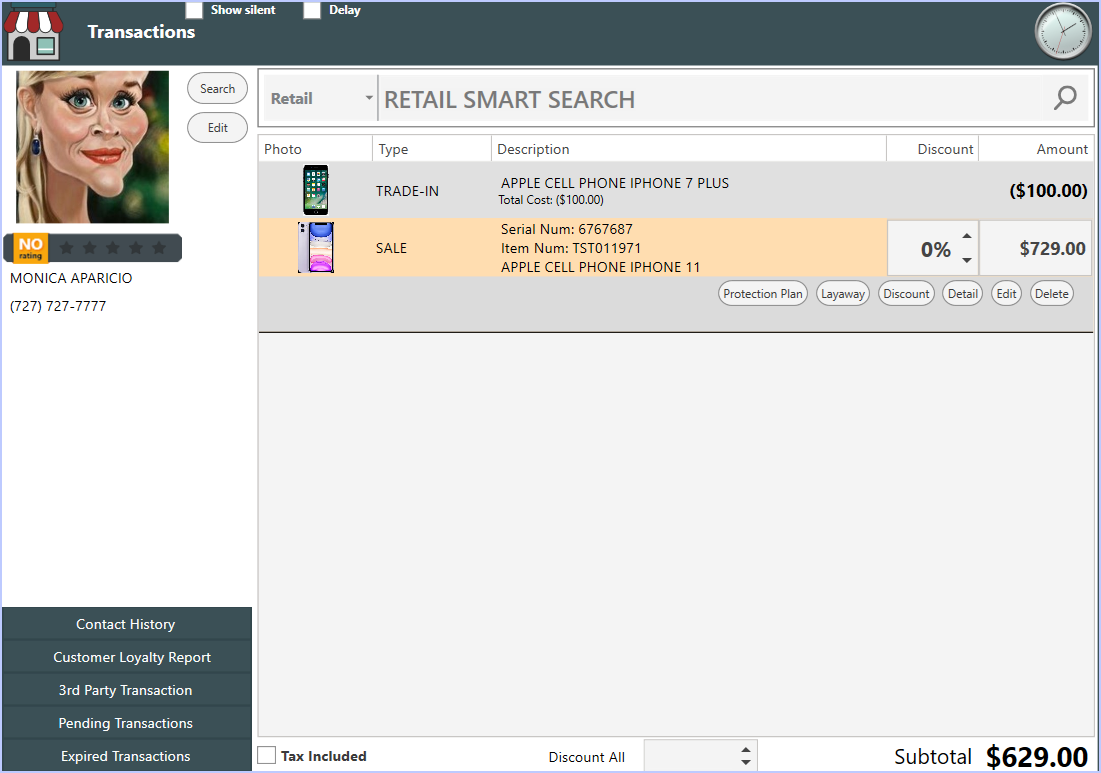Click the ($100.00) trade-in amount
Image resolution: width=1101 pixels, height=773 pixels.
pyautogui.click(x=1048, y=190)
